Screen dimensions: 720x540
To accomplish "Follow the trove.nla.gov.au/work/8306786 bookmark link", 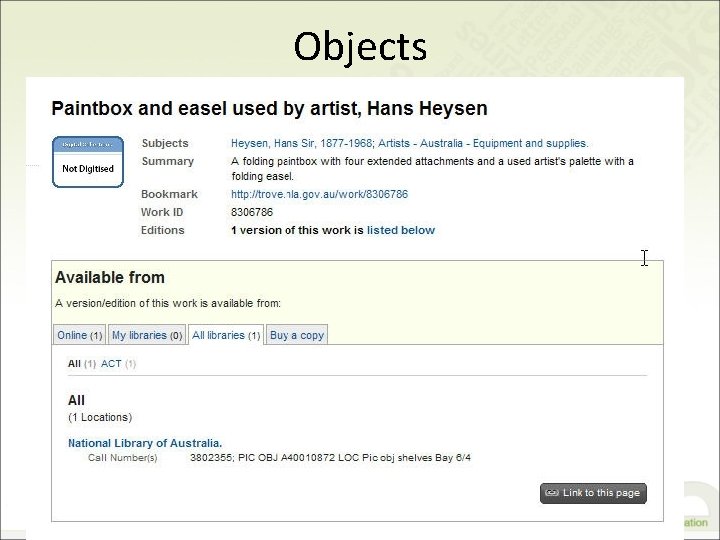I will pos(319,194).
